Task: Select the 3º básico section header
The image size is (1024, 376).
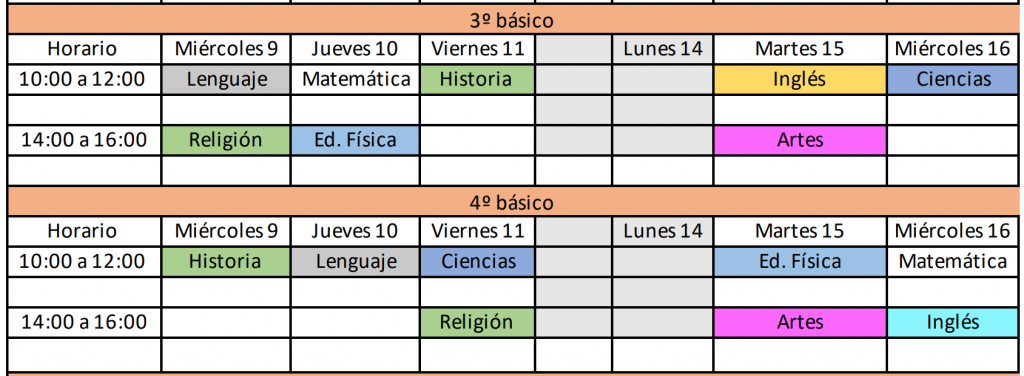Action: [x=511, y=21]
